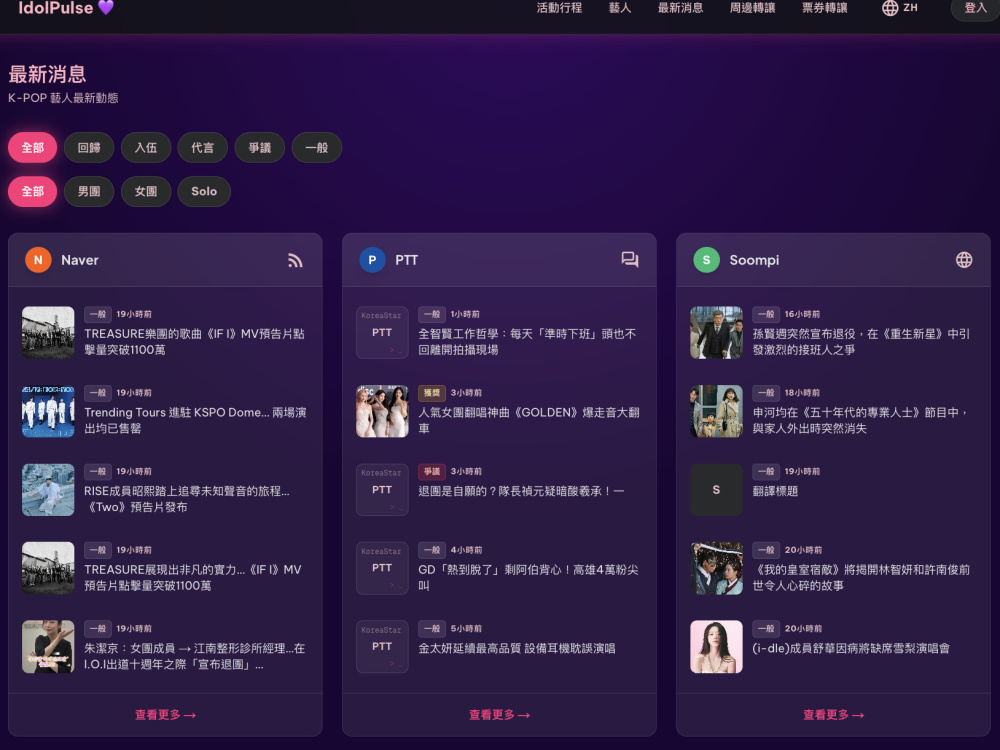Click the forum chat icon in PTT panel
The width and height of the screenshot is (1000, 750).
tap(629, 260)
